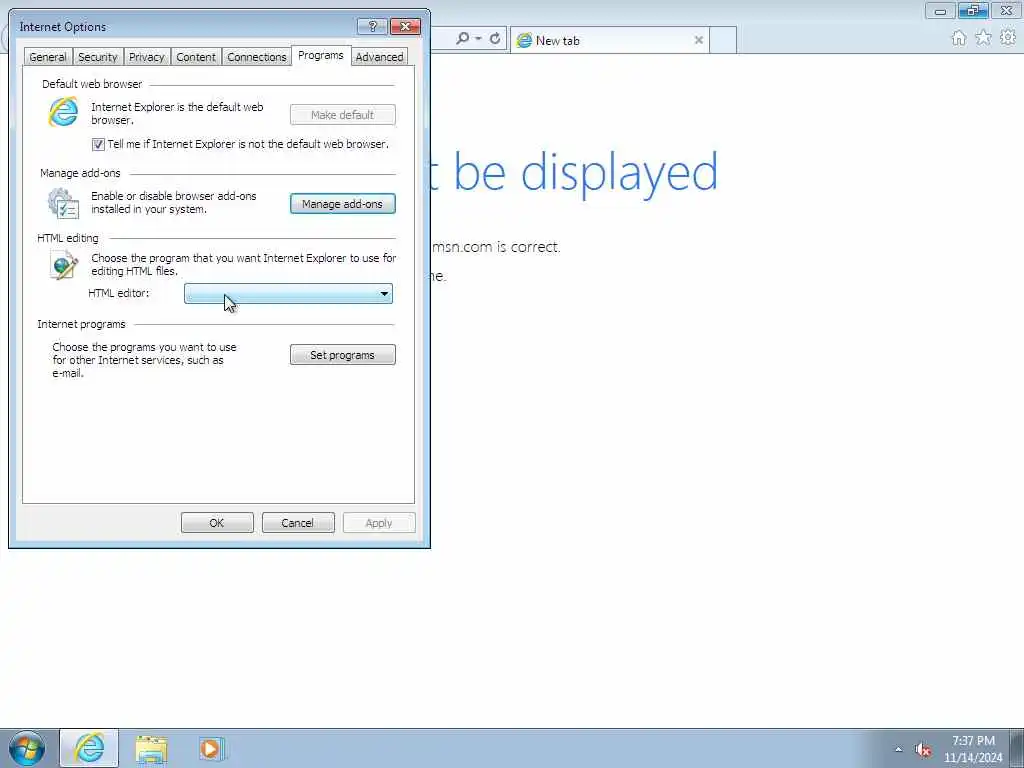
Task: Confirm with the OK button
Action: [x=217, y=522]
